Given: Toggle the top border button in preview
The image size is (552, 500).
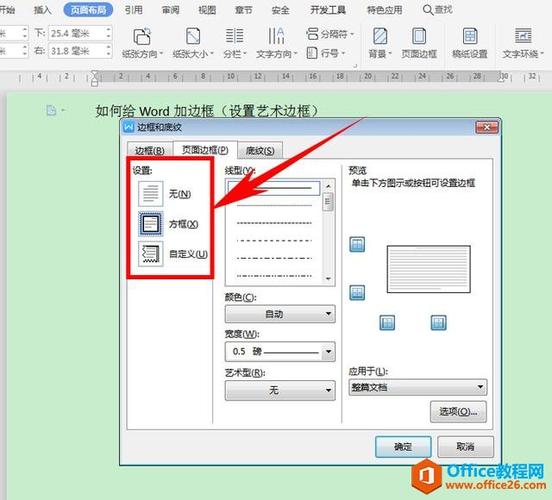Looking at the screenshot, I should click(357, 244).
